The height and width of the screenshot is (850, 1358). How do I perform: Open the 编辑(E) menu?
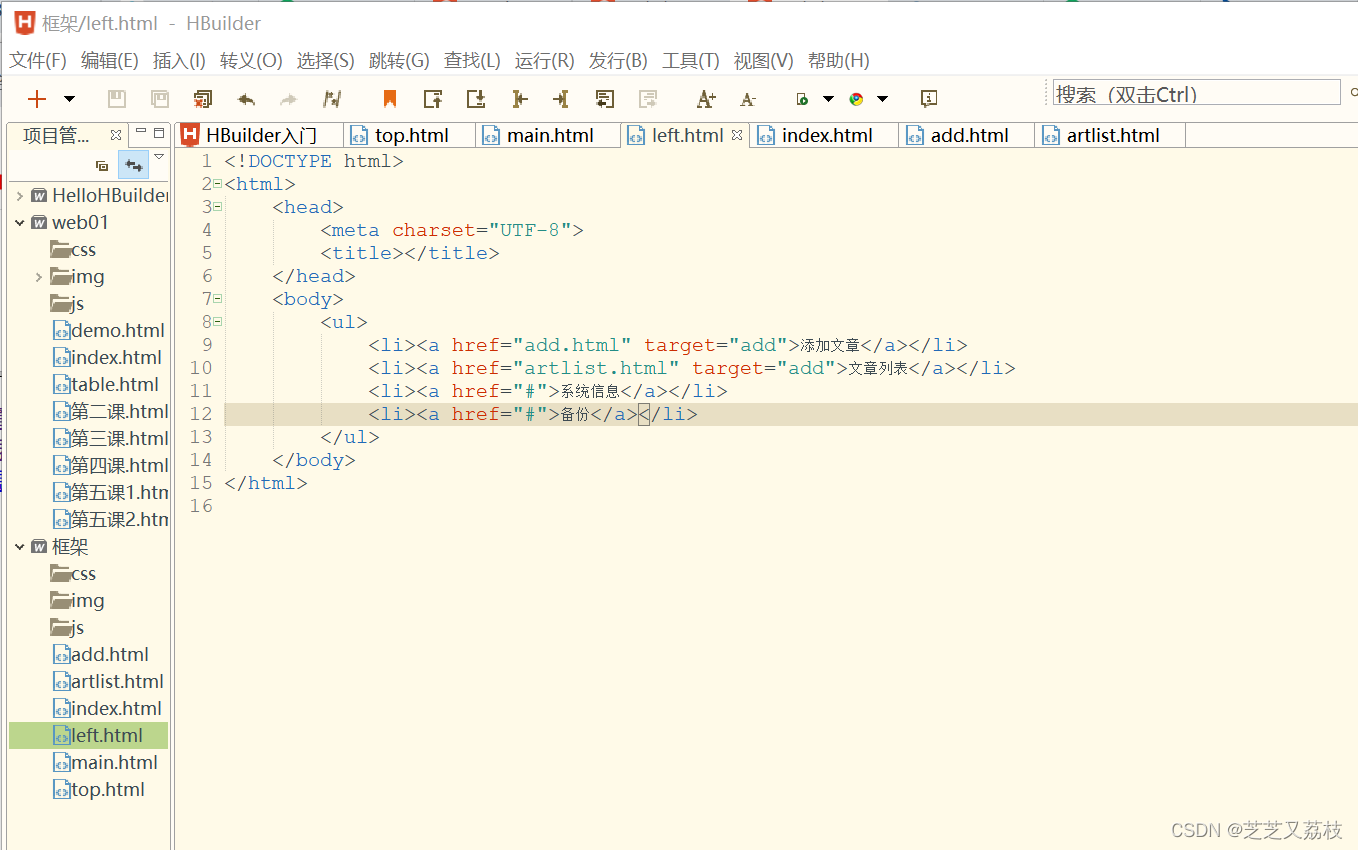[x=110, y=61]
